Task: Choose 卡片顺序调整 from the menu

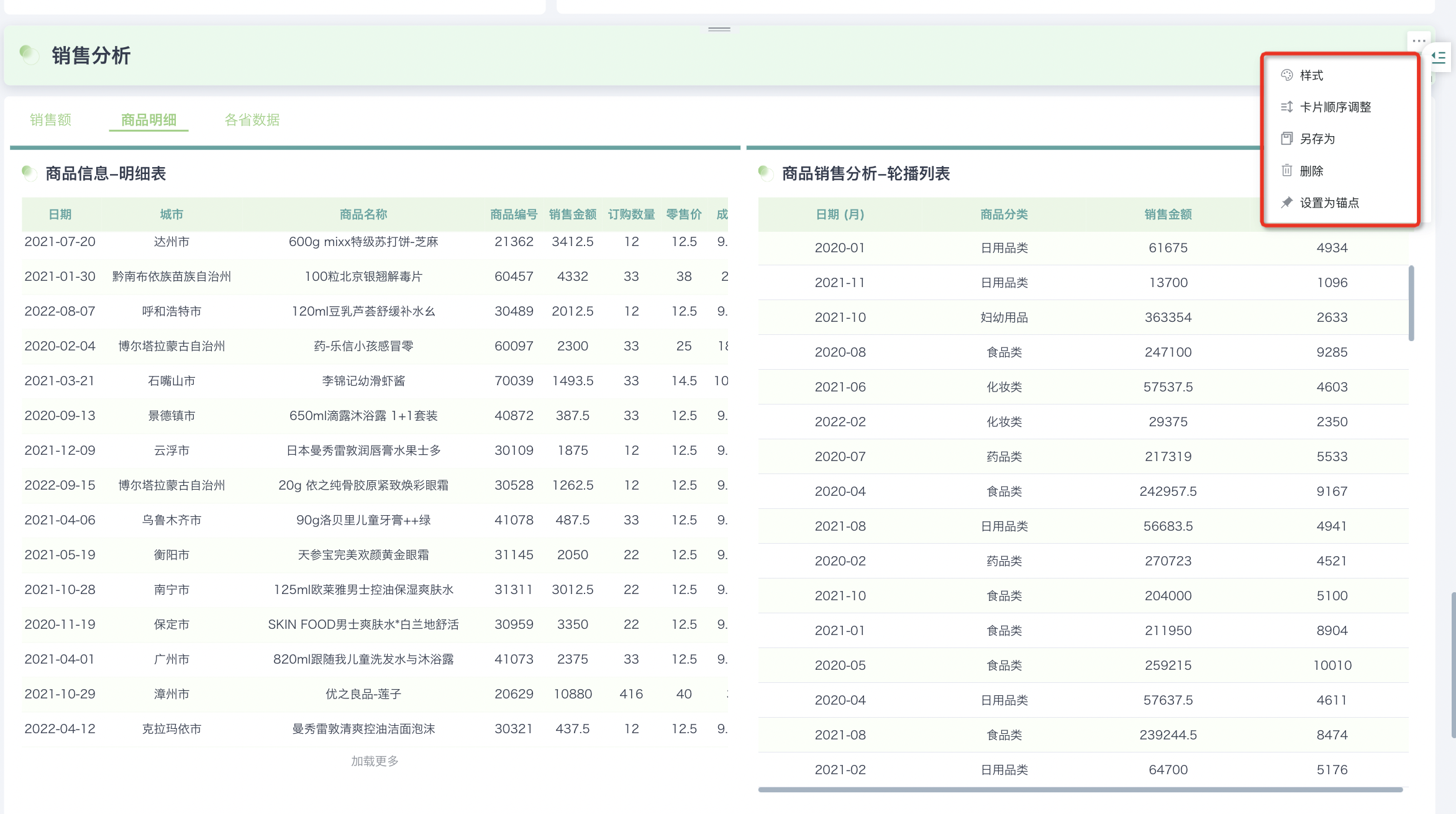Action: pyautogui.click(x=1335, y=107)
